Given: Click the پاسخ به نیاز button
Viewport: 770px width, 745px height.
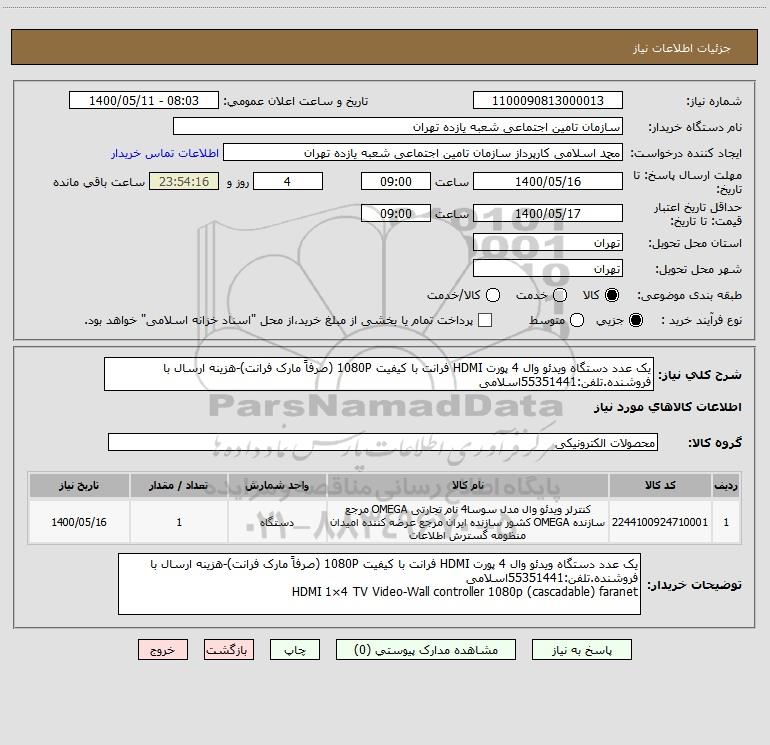Looking at the screenshot, I should click(x=581, y=650).
